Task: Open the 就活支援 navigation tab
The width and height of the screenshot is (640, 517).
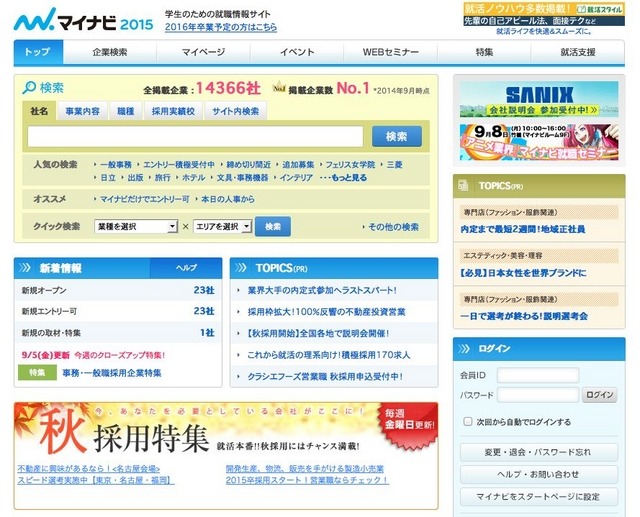Action: [x=578, y=52]
